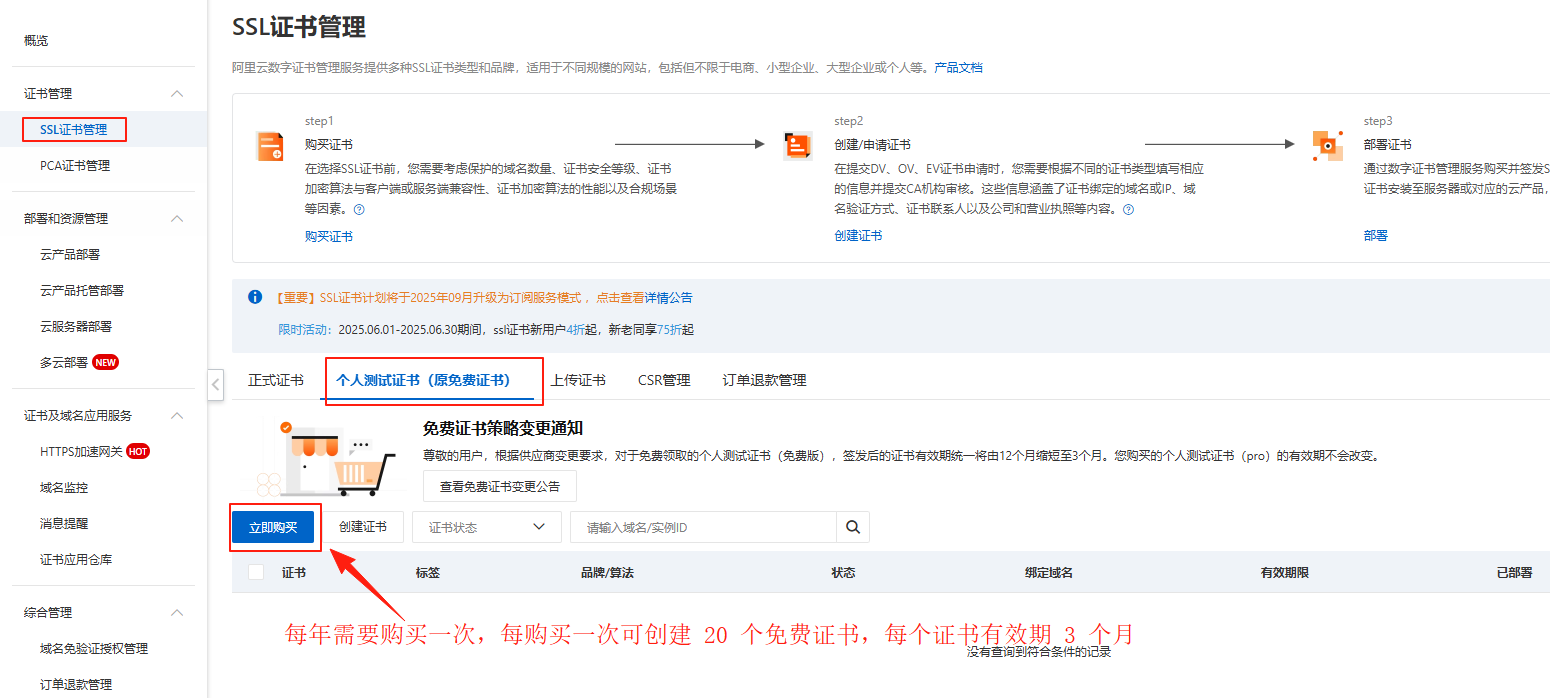This screenshot has width=1550, height=698.
Task: Open 云产品部署 menu item
Action: tap(70, 255)
